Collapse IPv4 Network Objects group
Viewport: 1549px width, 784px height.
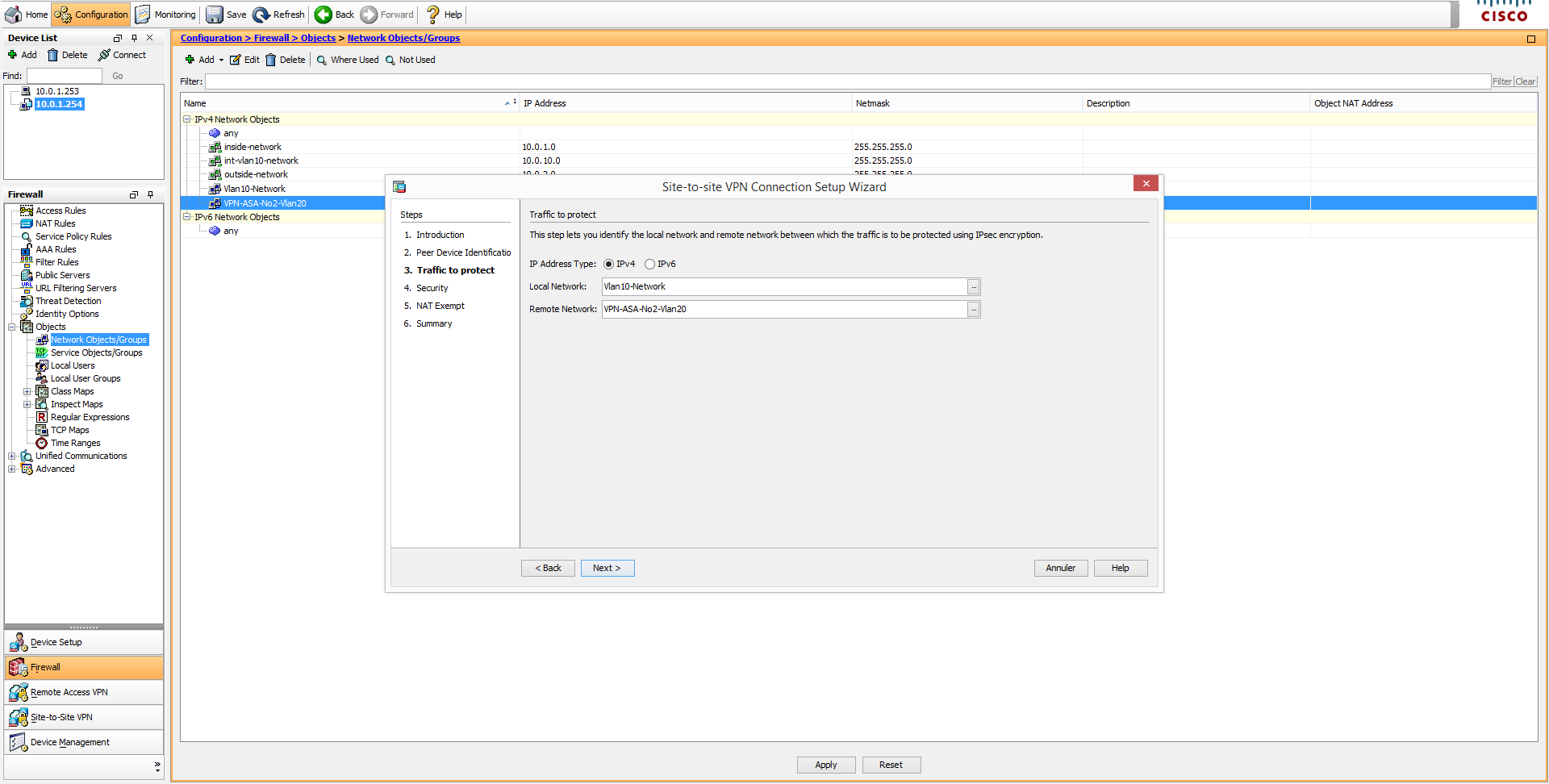pos(187,119)
